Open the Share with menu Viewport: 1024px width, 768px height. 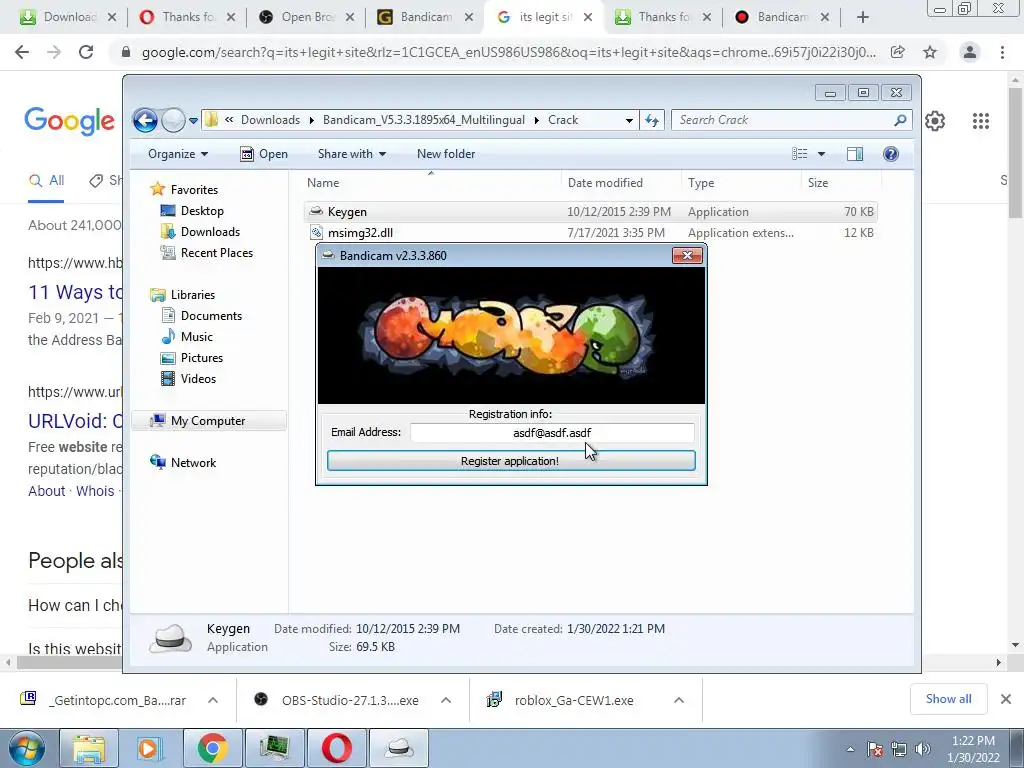[351, 154]
